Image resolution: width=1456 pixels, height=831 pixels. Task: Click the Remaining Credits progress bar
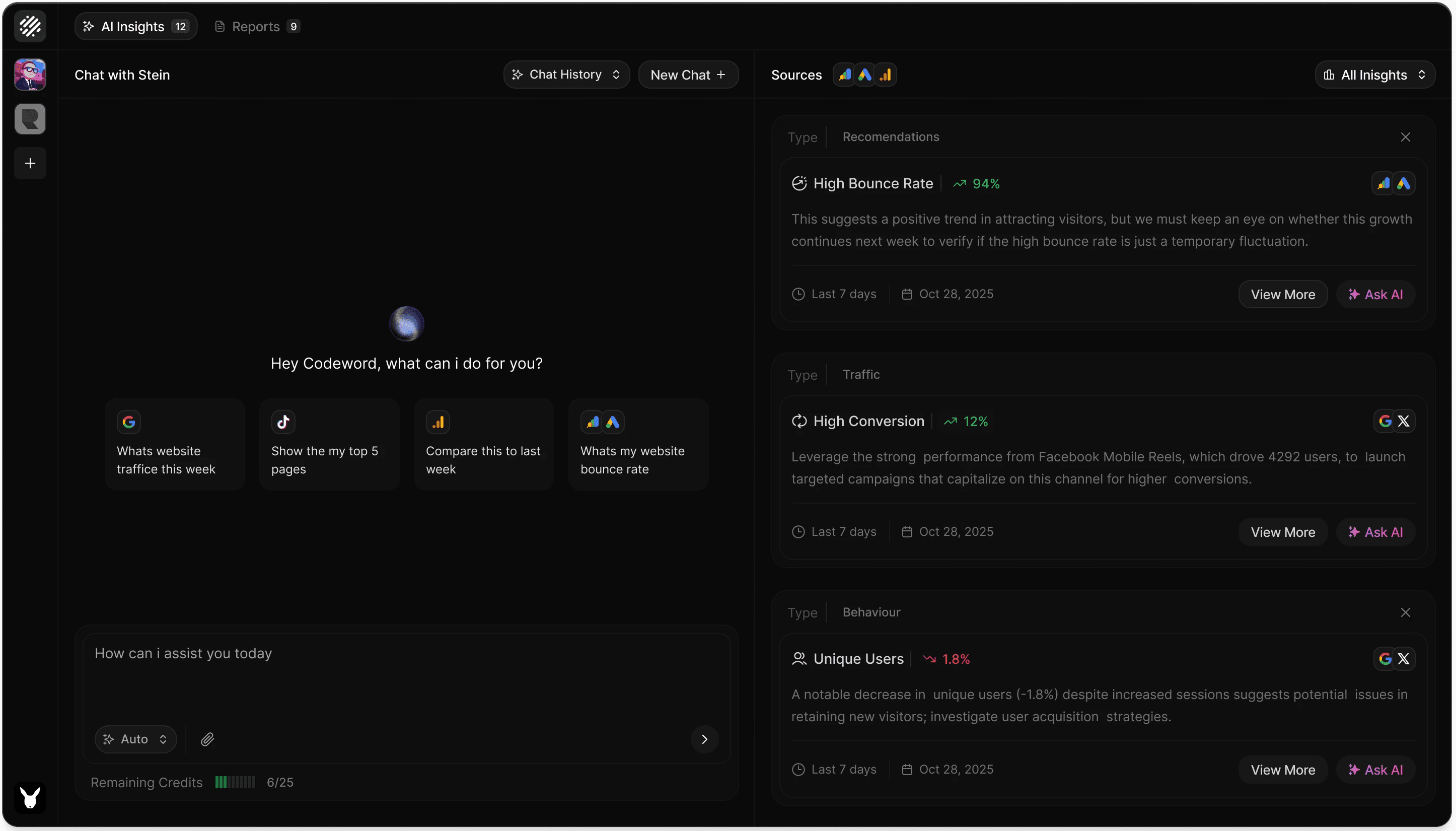click(x=235, y=782)
